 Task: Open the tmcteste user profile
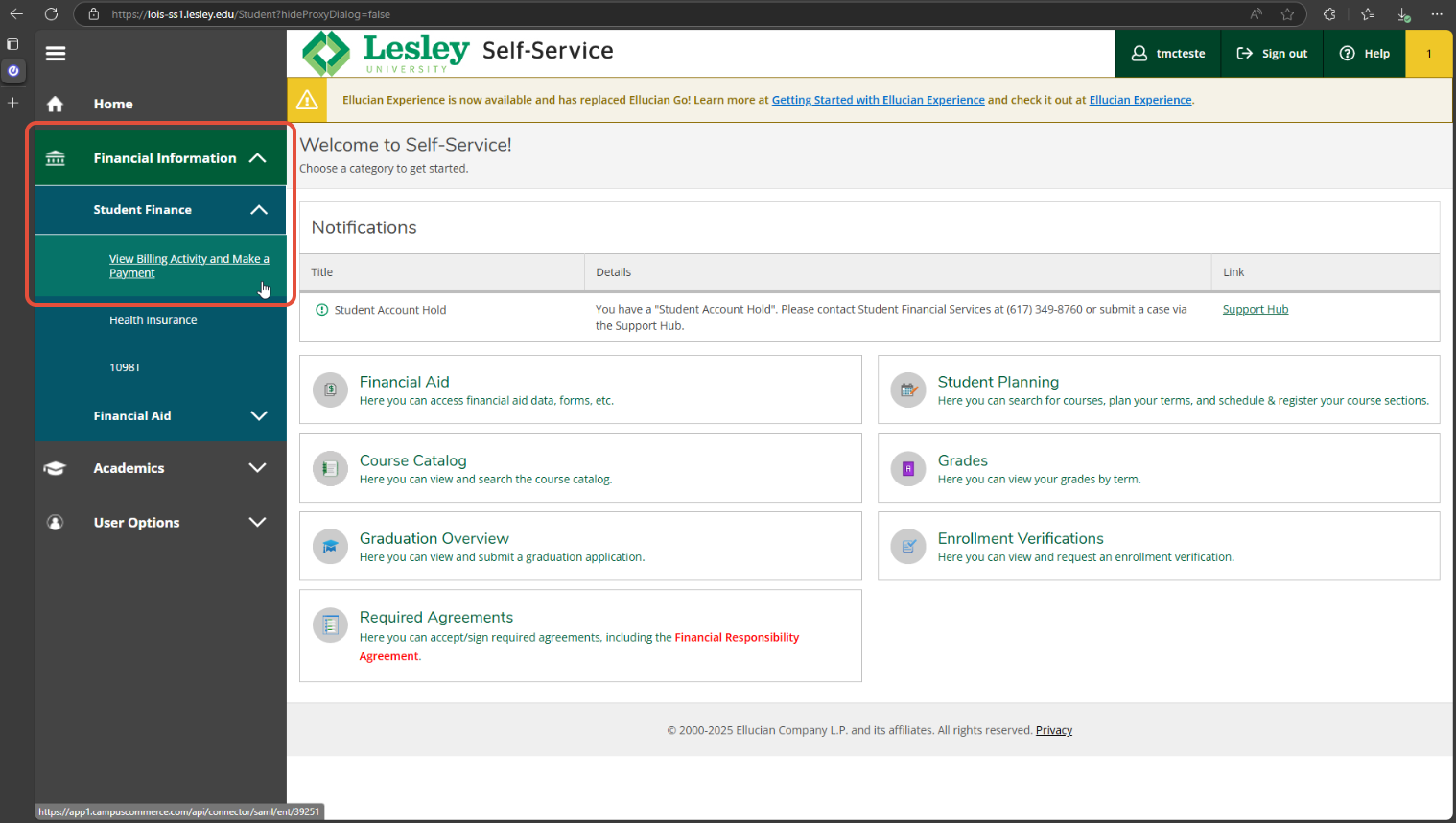(1168, 54)
